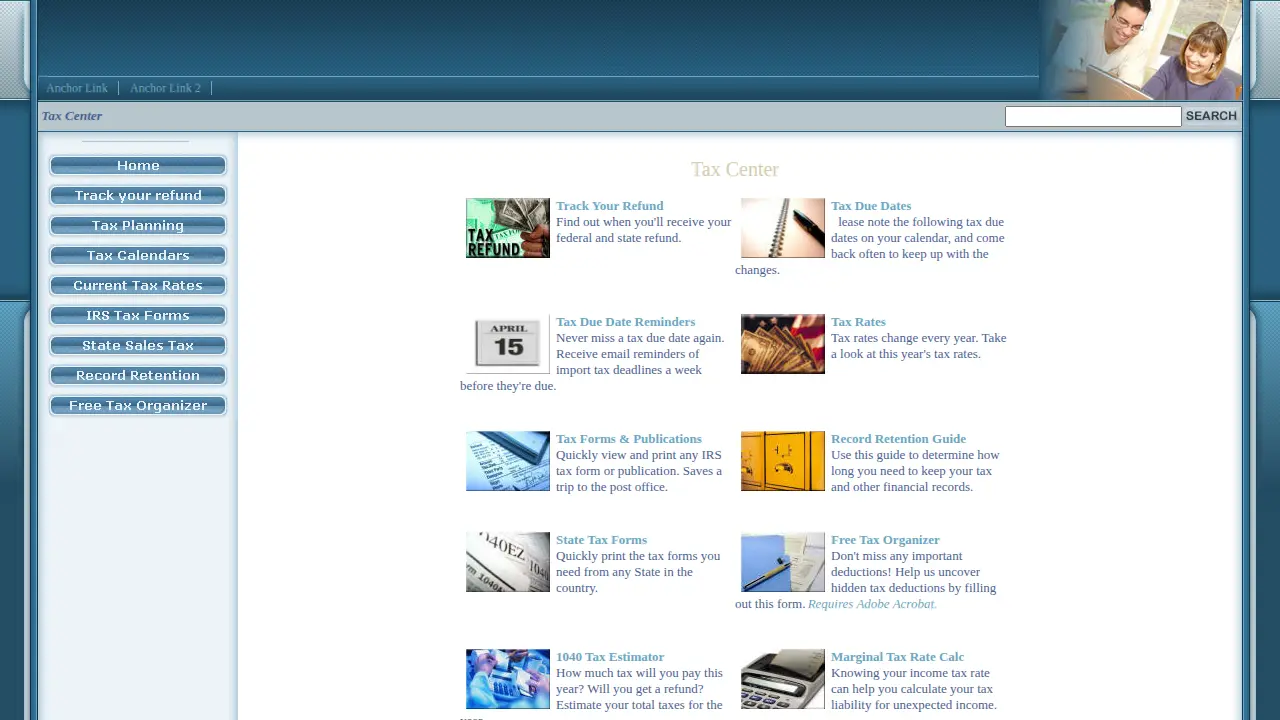Open Record Retention Guide heading link
The image size is (1280, 720).
[x=898, y=439]
